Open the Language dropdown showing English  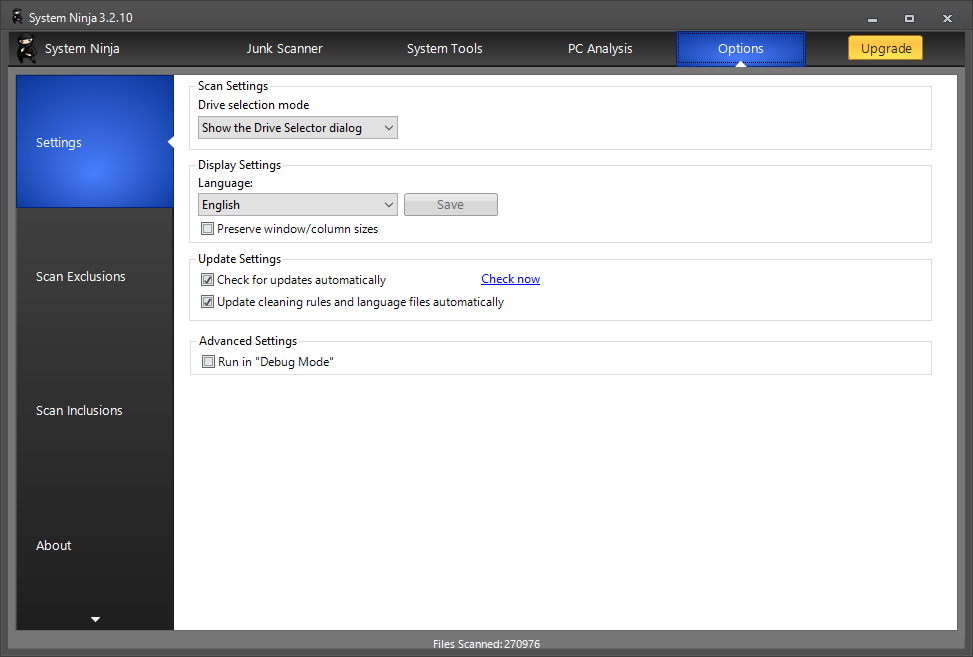coord(298,205)
